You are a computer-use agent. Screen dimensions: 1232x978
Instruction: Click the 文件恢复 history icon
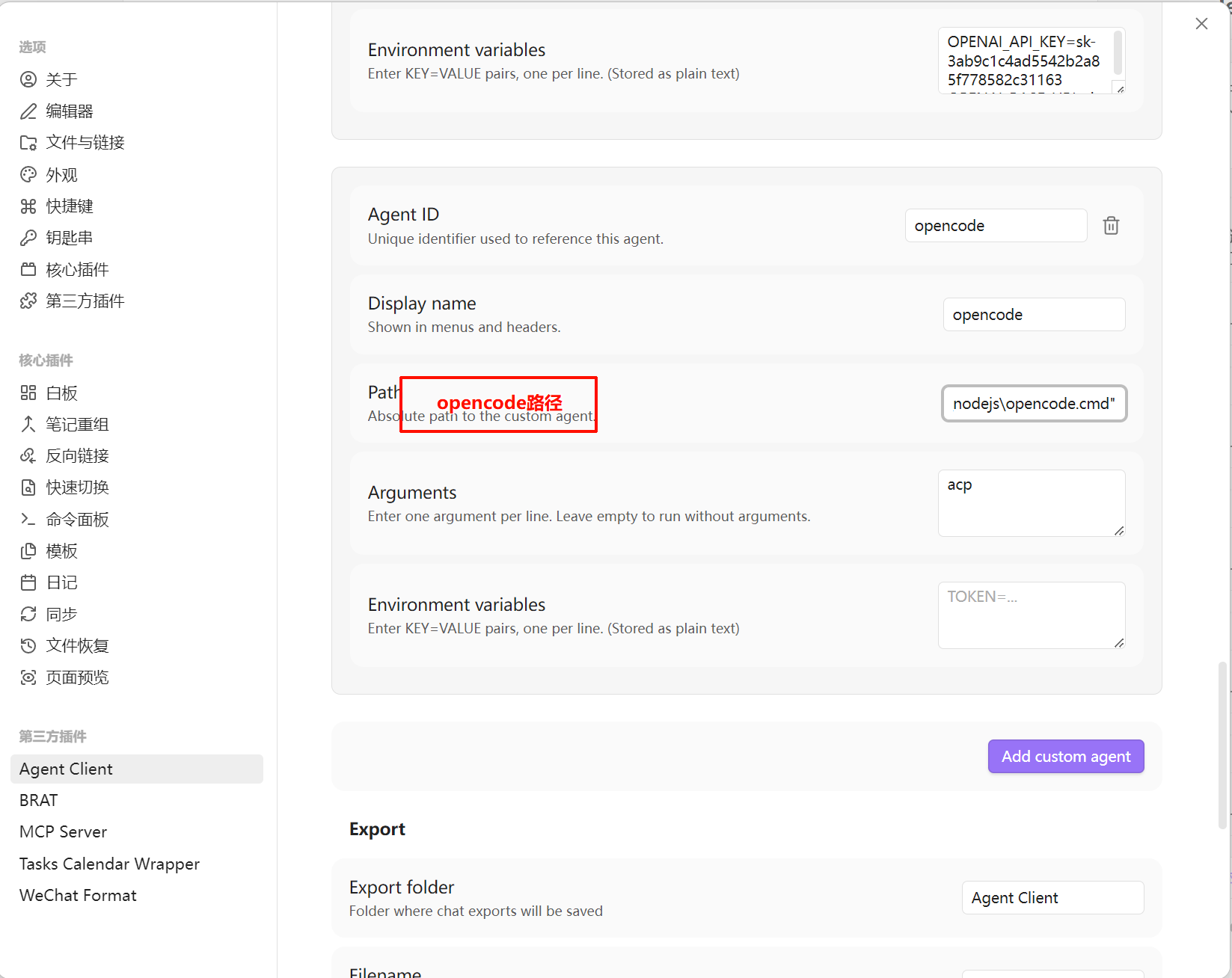tap(28, 645)
